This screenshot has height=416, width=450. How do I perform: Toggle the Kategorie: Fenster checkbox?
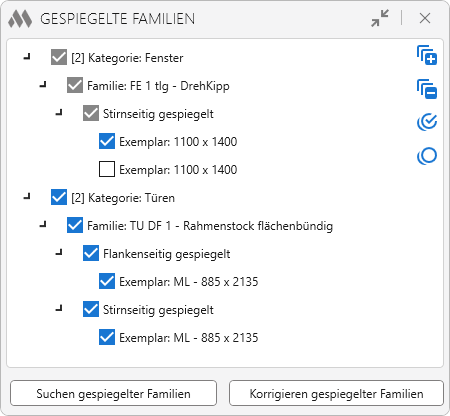click(x=59, y=57)
